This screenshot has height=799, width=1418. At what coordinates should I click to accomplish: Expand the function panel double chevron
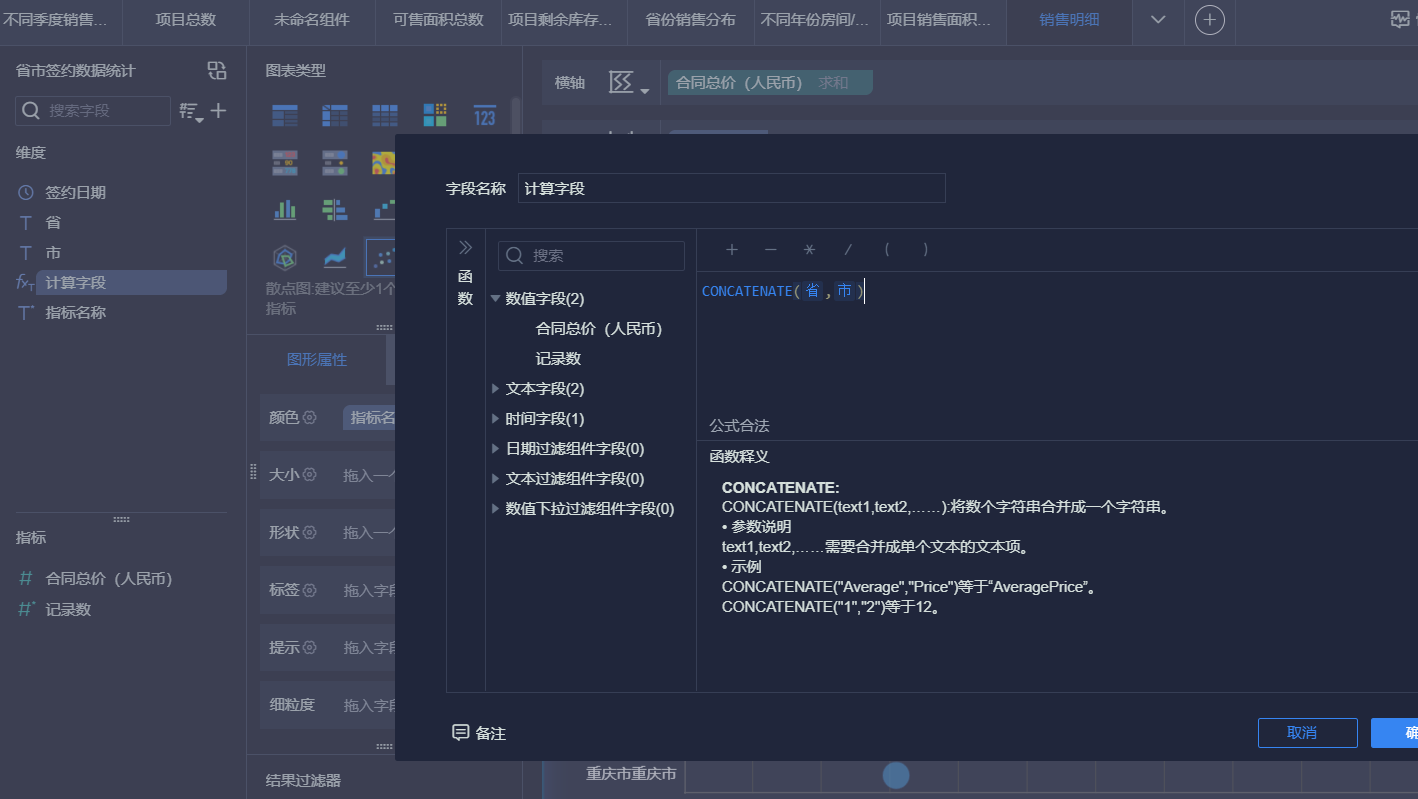pos(465,248)
